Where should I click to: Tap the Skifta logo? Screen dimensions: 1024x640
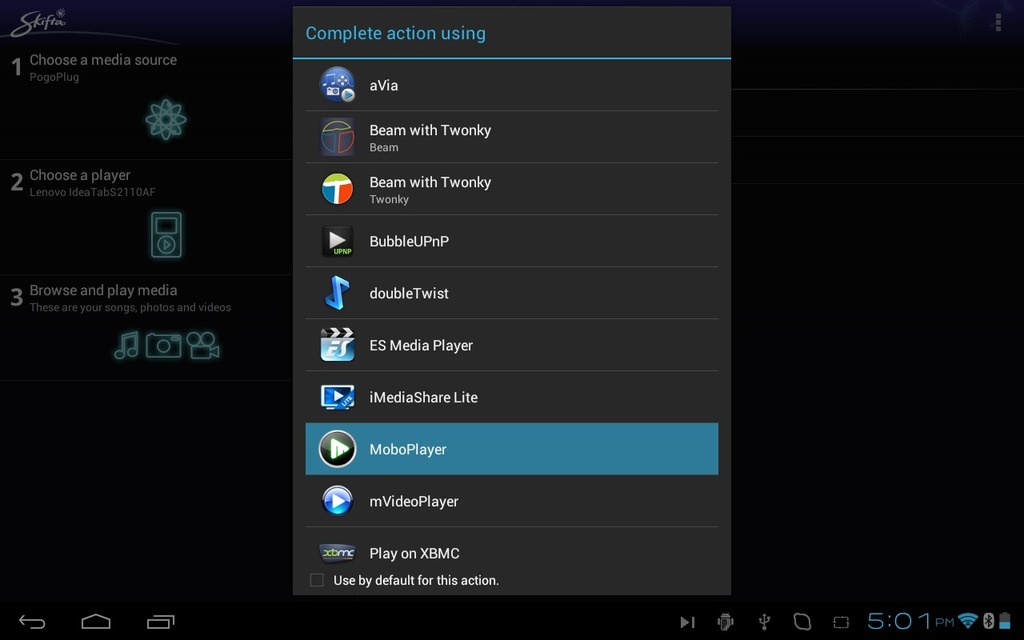39,22
